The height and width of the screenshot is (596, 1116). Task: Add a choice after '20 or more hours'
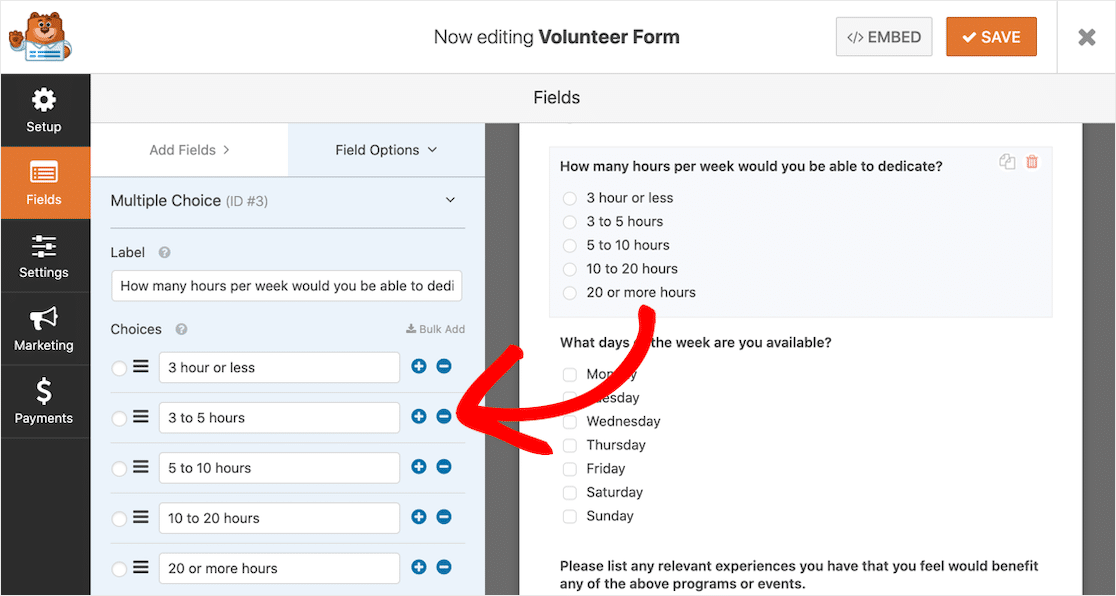coord(418,567)
